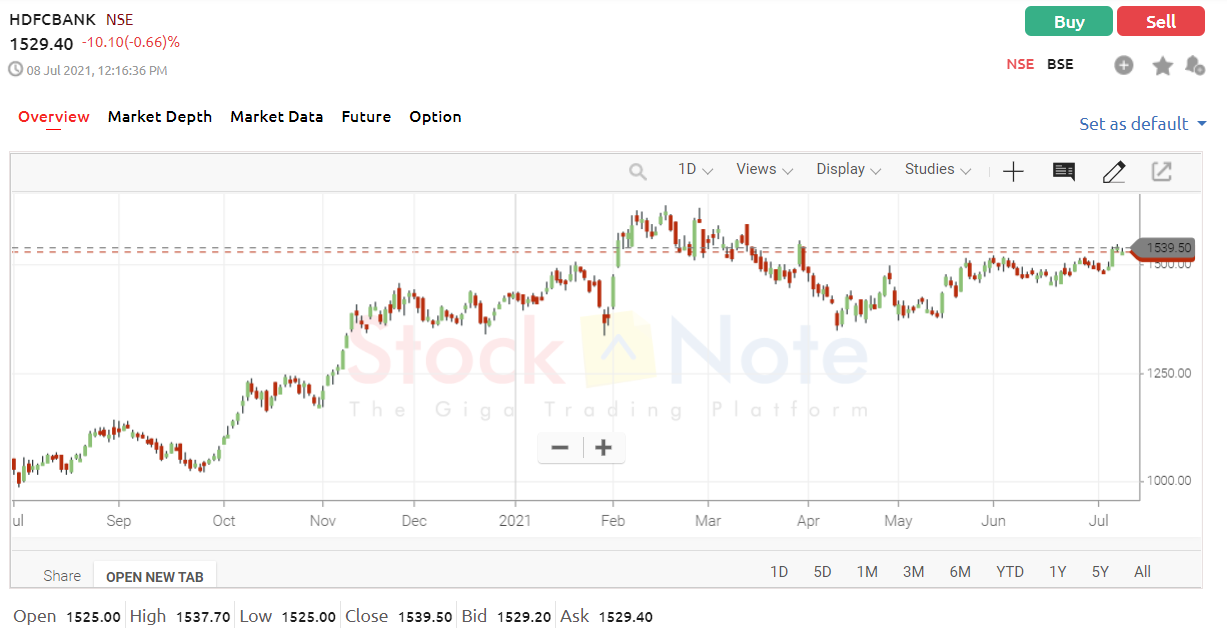Click OPEN NEW TAB below the chart
This screenshot has height=639, width=1227.
point(155,576)
